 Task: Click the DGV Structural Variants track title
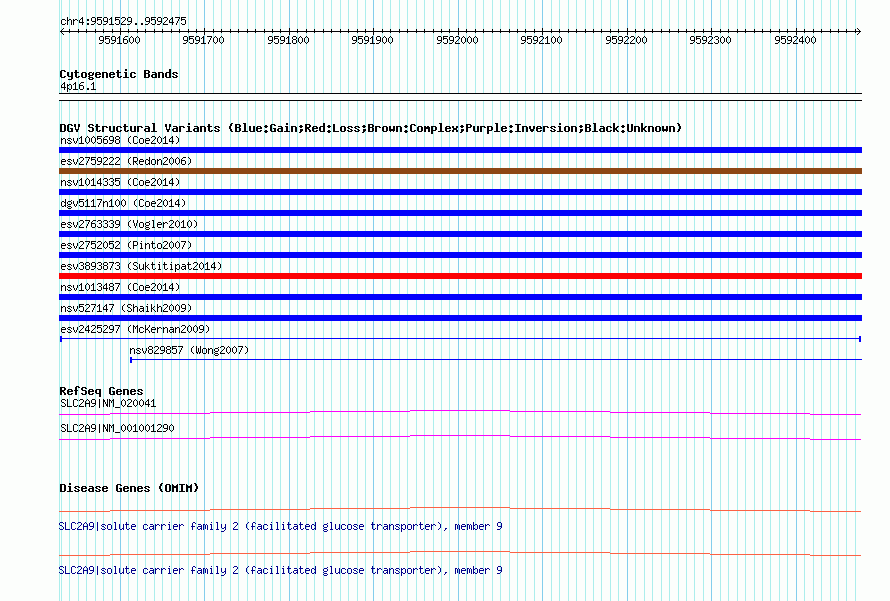click(x=370, y=128)
